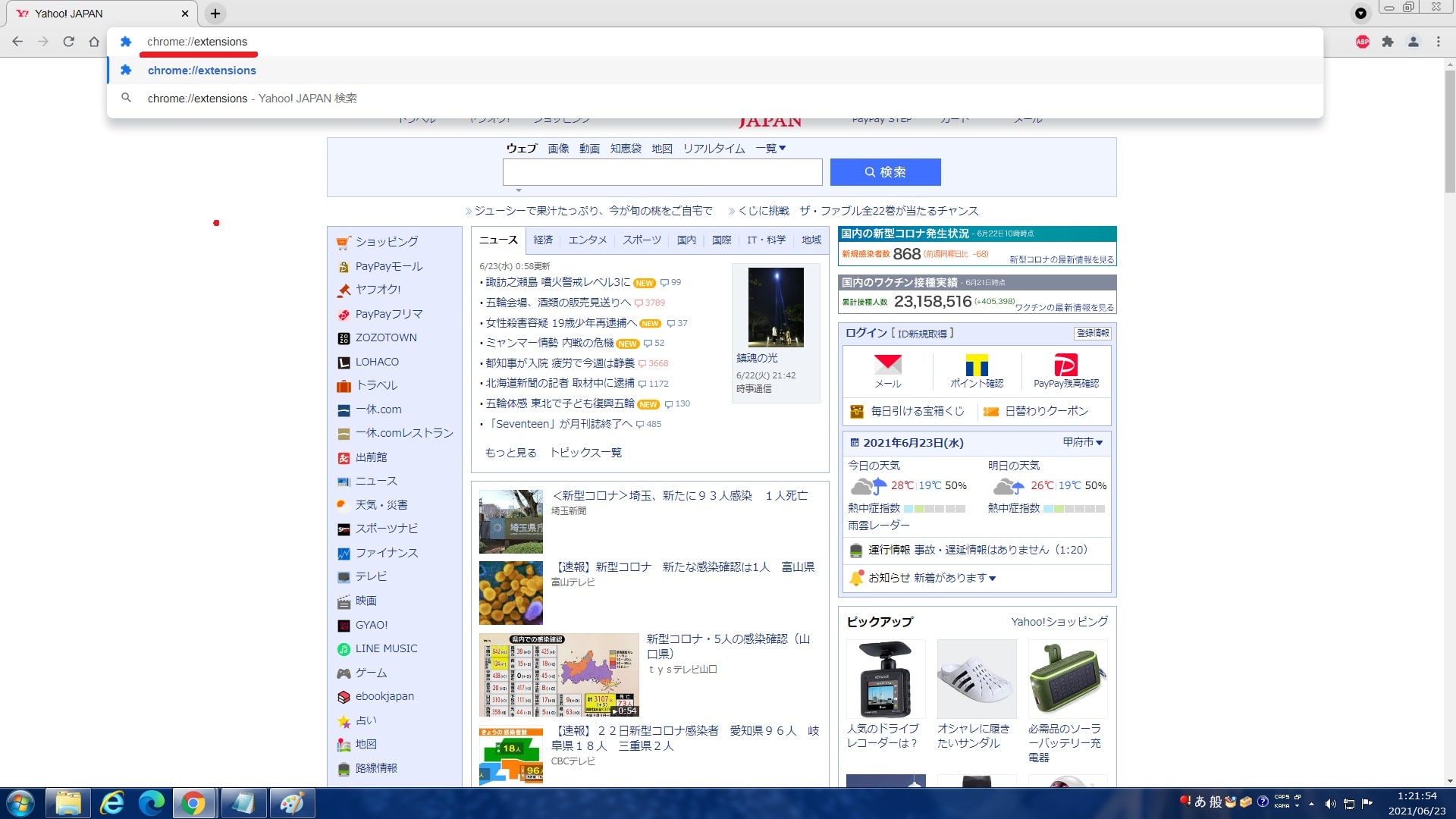Open ファイナンス in the sidebar

[x=387, y=553]
